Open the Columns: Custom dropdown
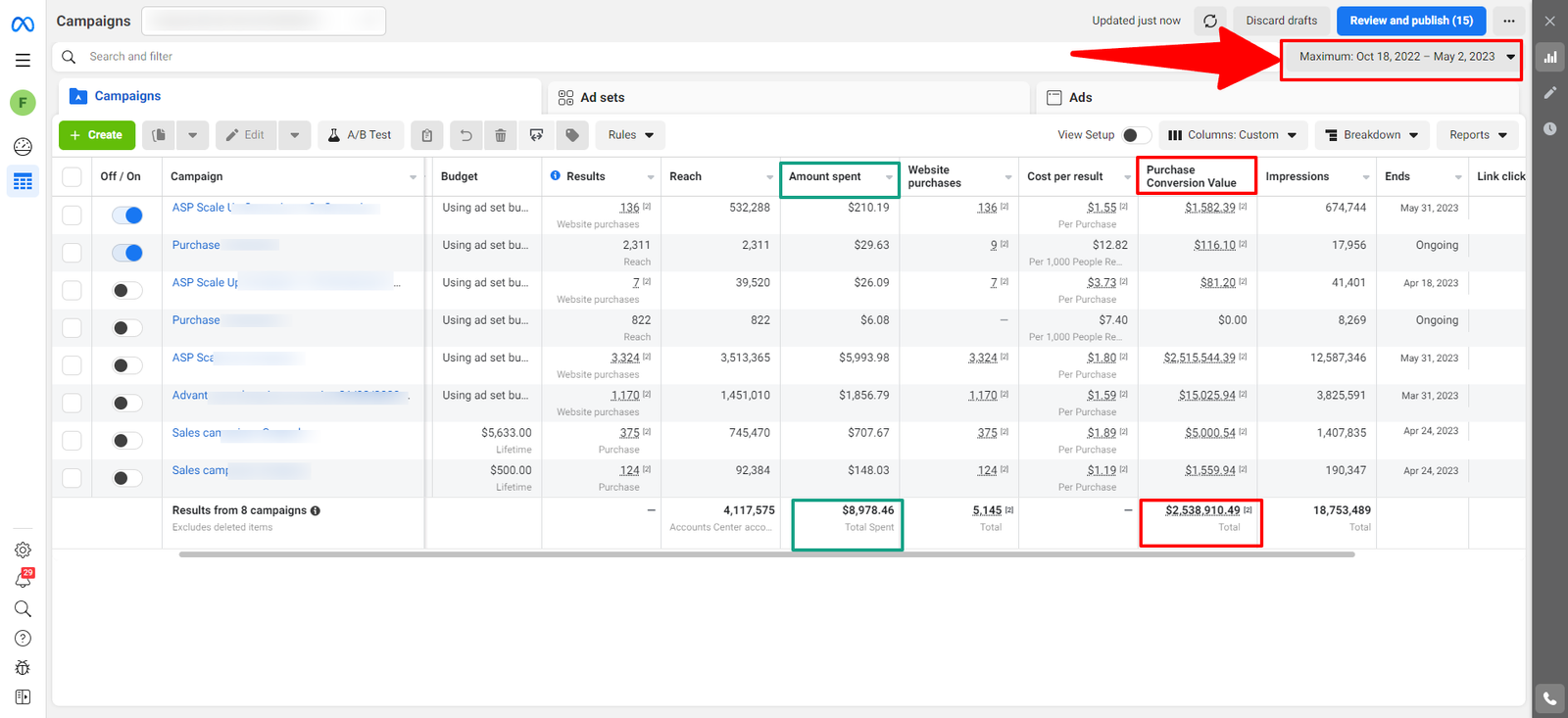Screen dimensions: 1568x718 point(1233,135)
